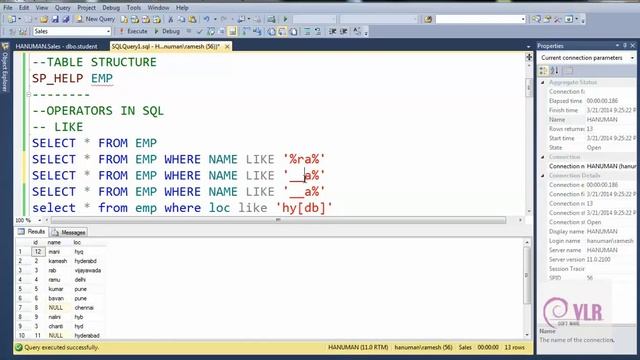This screenshot has height=360, width=640.
Task: Click the Cut scissors icon
Action: (x=171, y=19)
